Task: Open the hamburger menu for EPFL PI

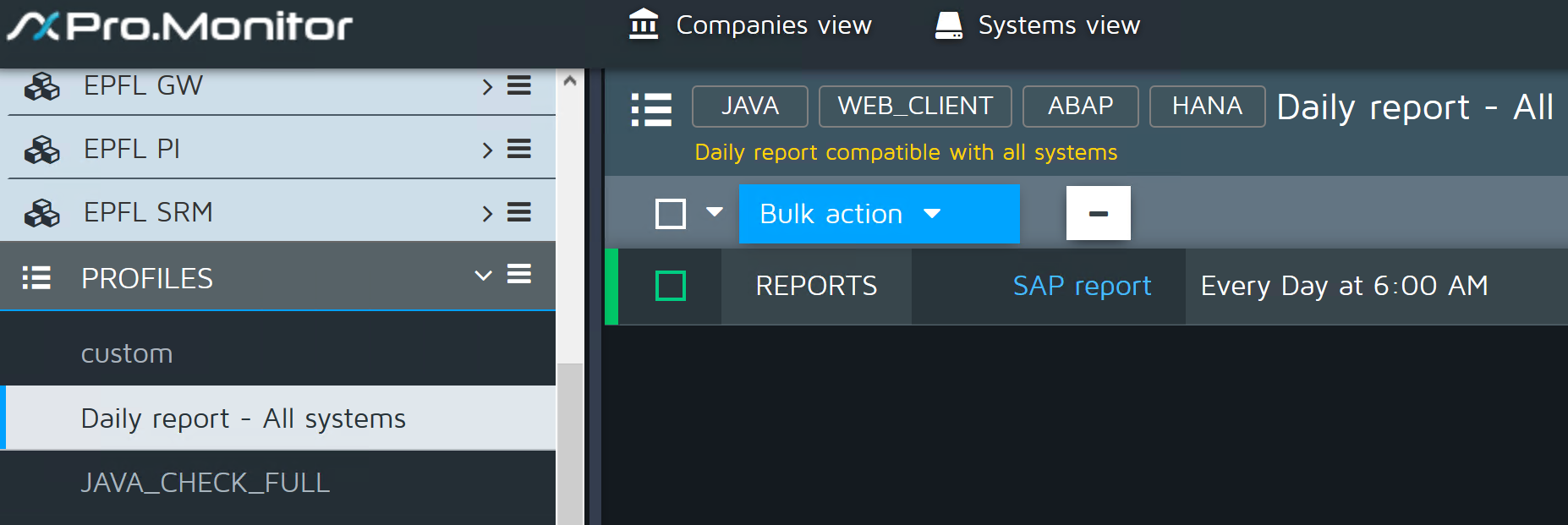Action: click(x=518, y=149)
